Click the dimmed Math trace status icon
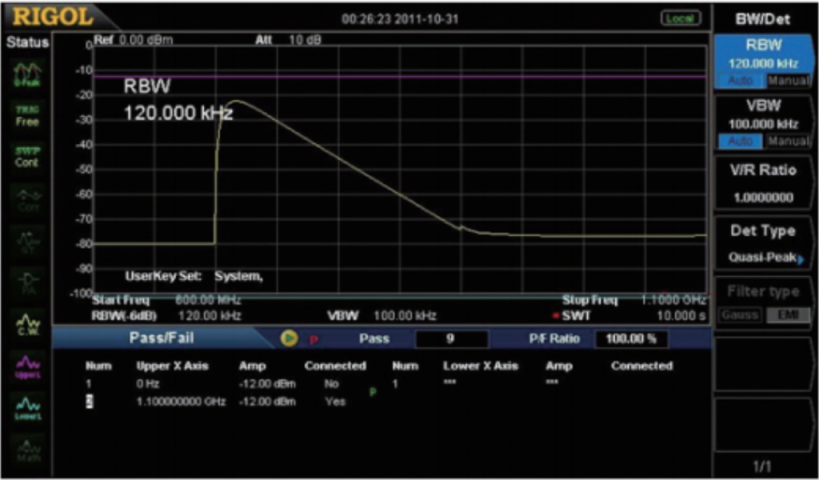 (28, 450)
